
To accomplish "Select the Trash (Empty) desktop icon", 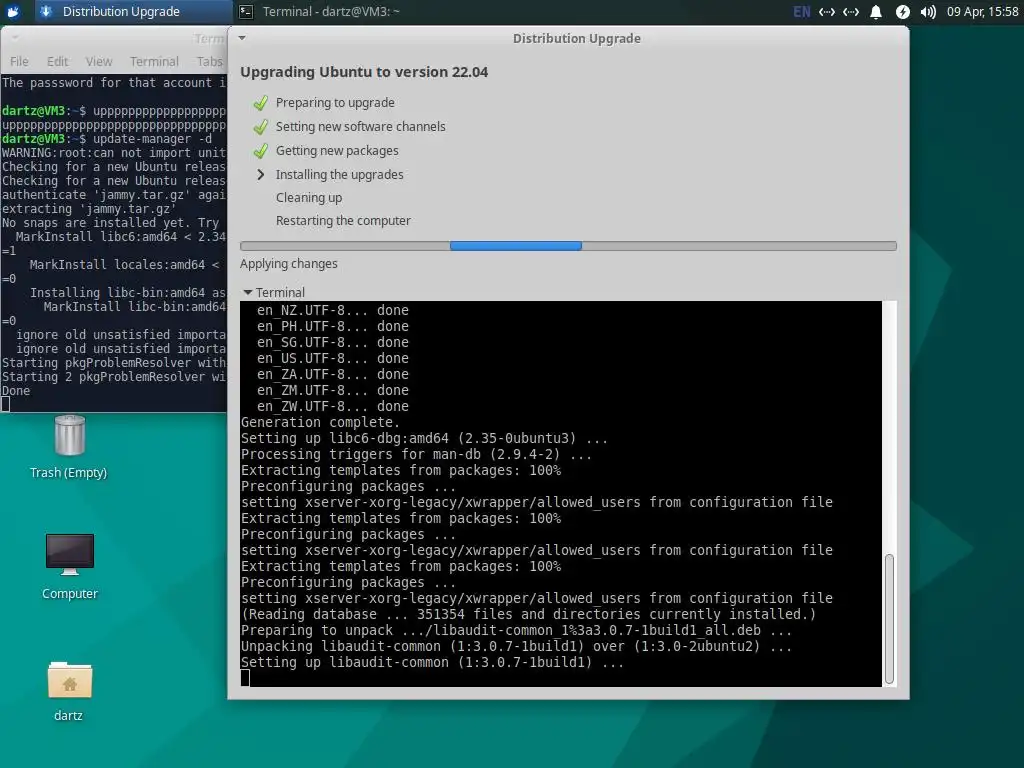I will [x=69, y=447].
